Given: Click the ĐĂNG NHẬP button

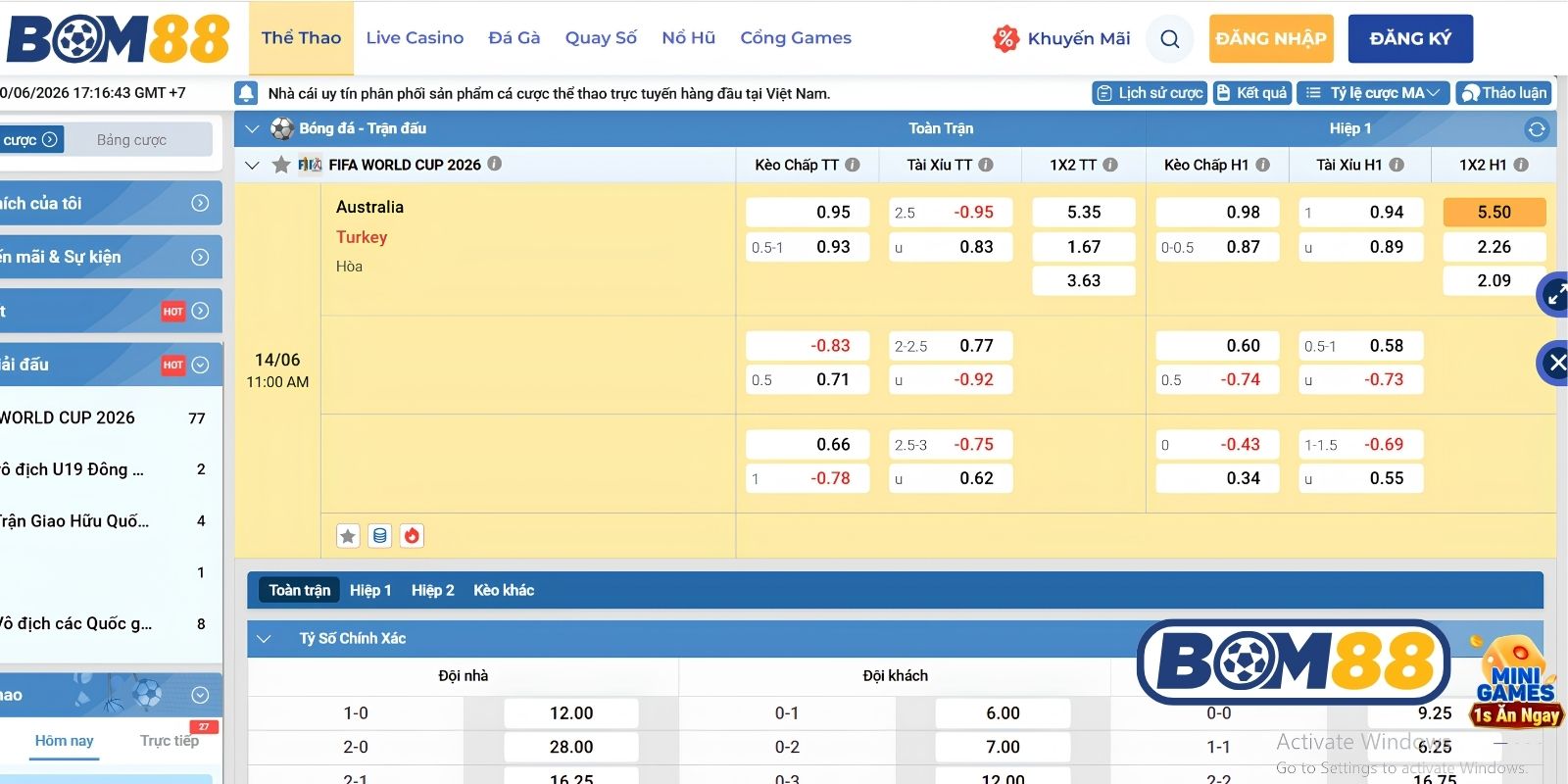Looking at the screenshot, I should tap(1271, 39).
